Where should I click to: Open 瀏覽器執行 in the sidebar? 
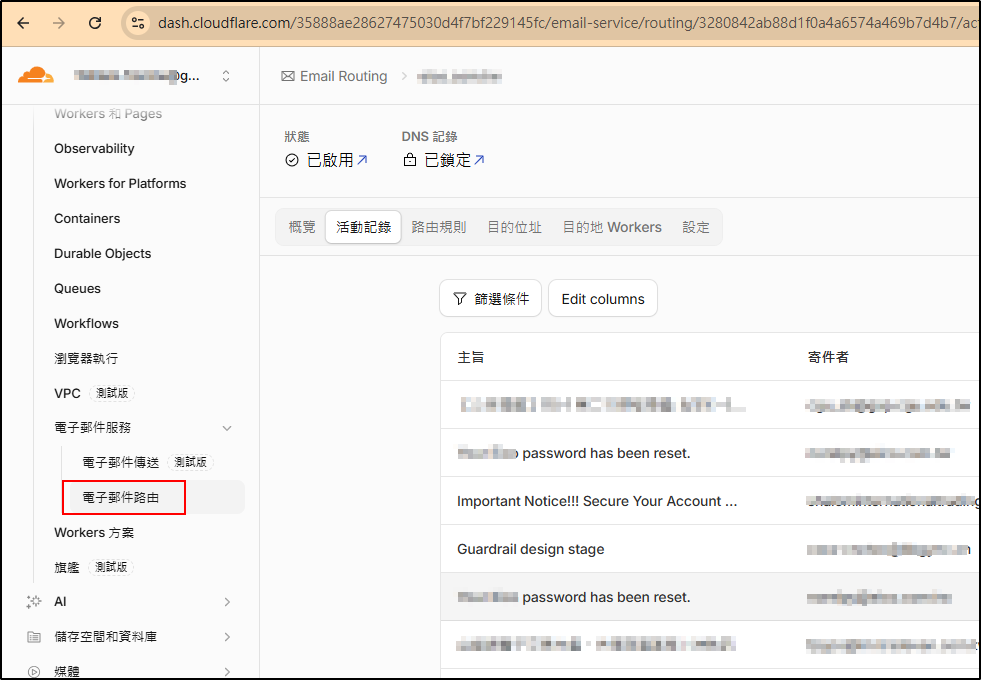click(86, 358)
